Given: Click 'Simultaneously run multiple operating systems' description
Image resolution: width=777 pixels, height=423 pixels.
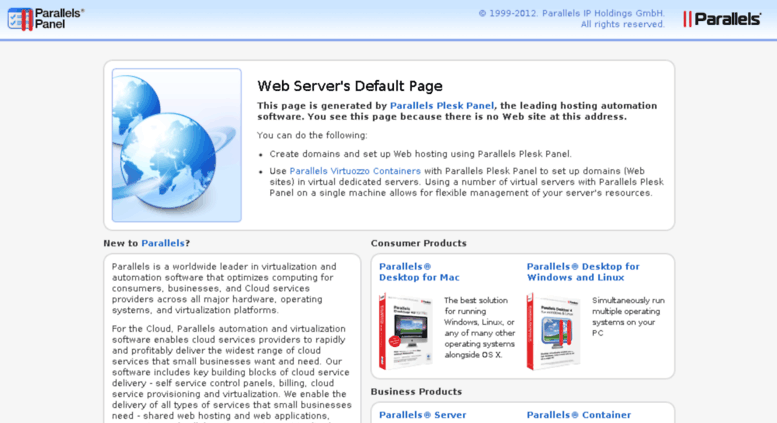Looking at the screenshot, I should point(628,317).
